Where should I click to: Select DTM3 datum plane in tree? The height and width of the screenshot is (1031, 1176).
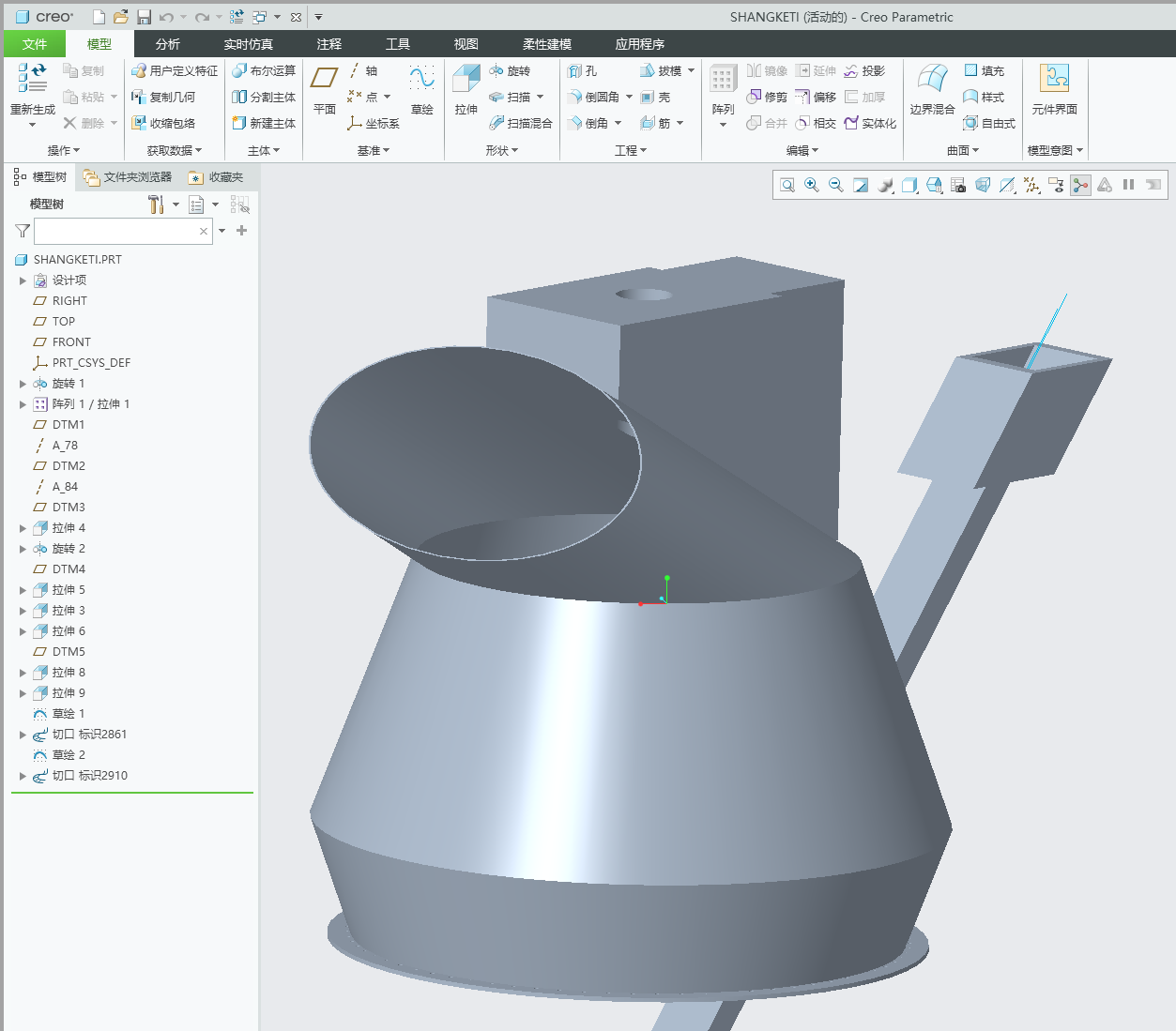pyautogui.click(x=69, y=508)
